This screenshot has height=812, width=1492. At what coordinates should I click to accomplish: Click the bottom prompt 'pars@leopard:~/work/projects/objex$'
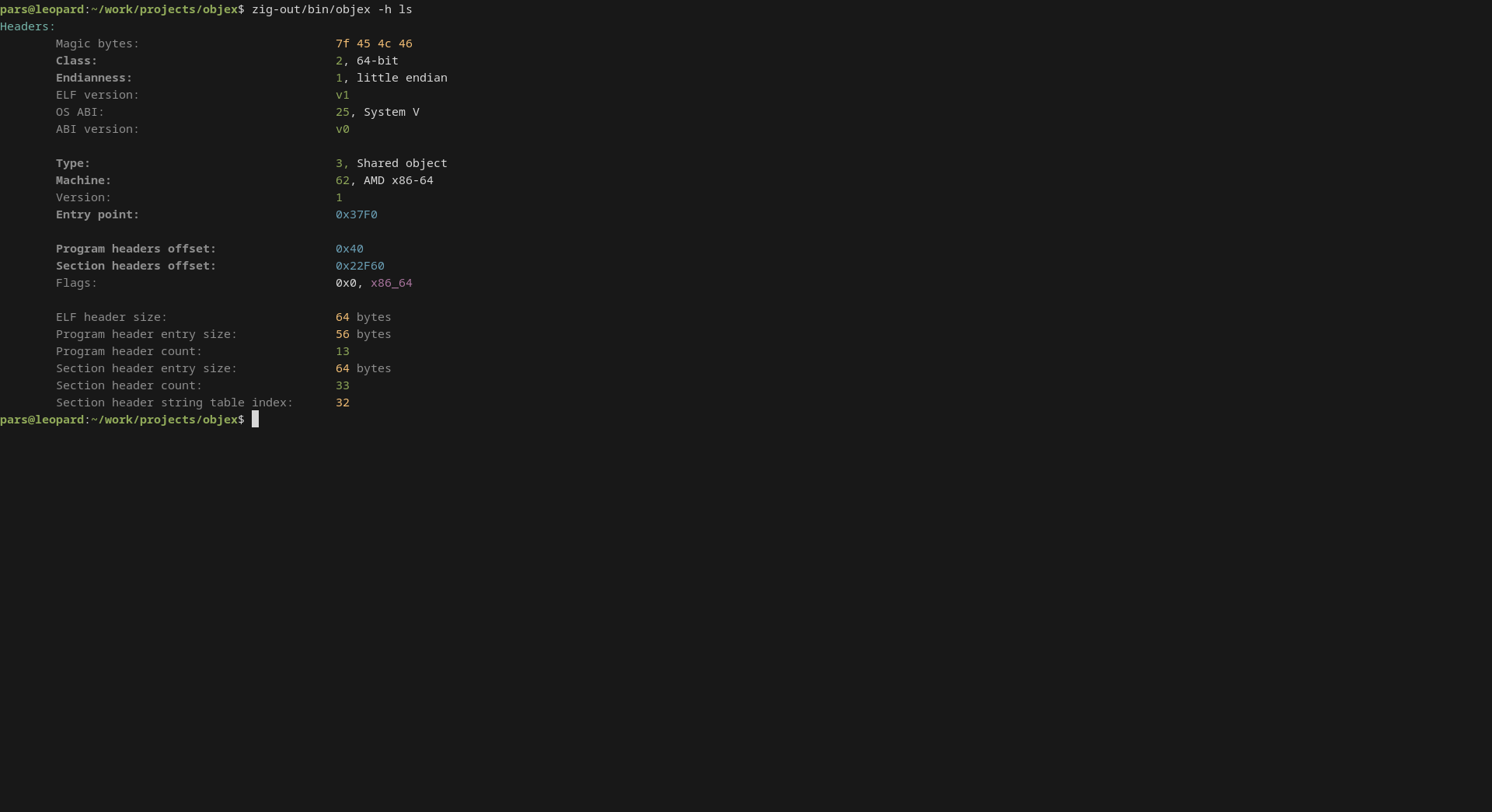coord(122,420)
